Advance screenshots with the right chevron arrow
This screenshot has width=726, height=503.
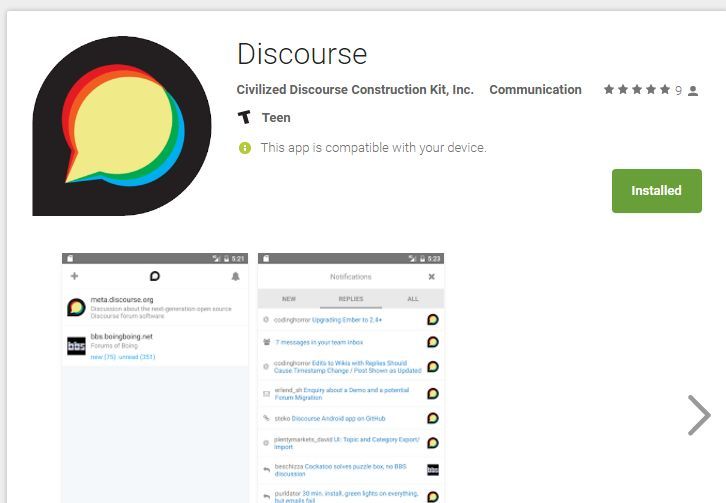point(699,415)
